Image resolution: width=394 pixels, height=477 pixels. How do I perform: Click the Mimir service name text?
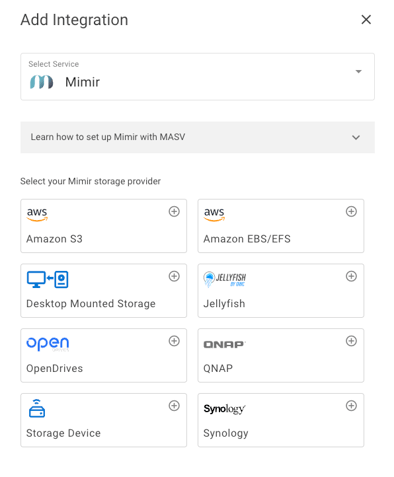point(82,82)
